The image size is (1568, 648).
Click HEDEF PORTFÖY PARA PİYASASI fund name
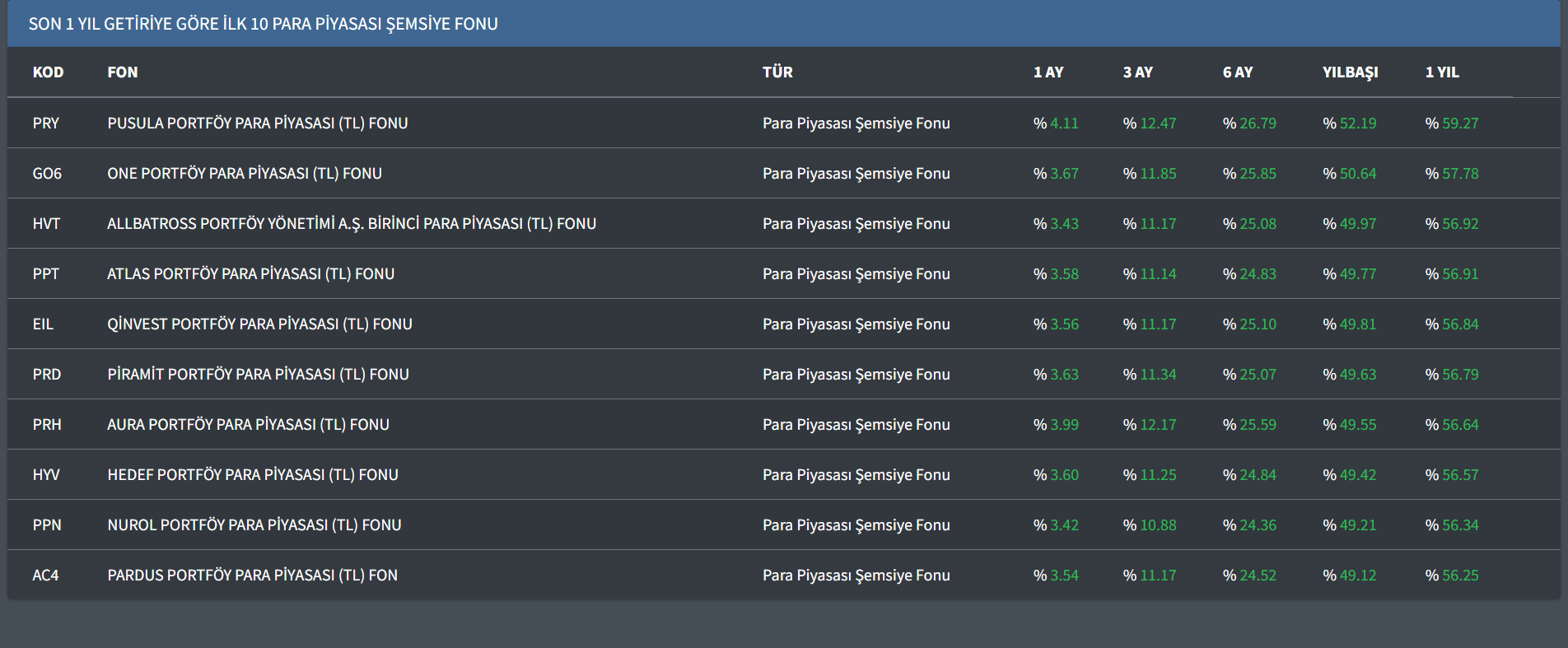click(252, 475)
